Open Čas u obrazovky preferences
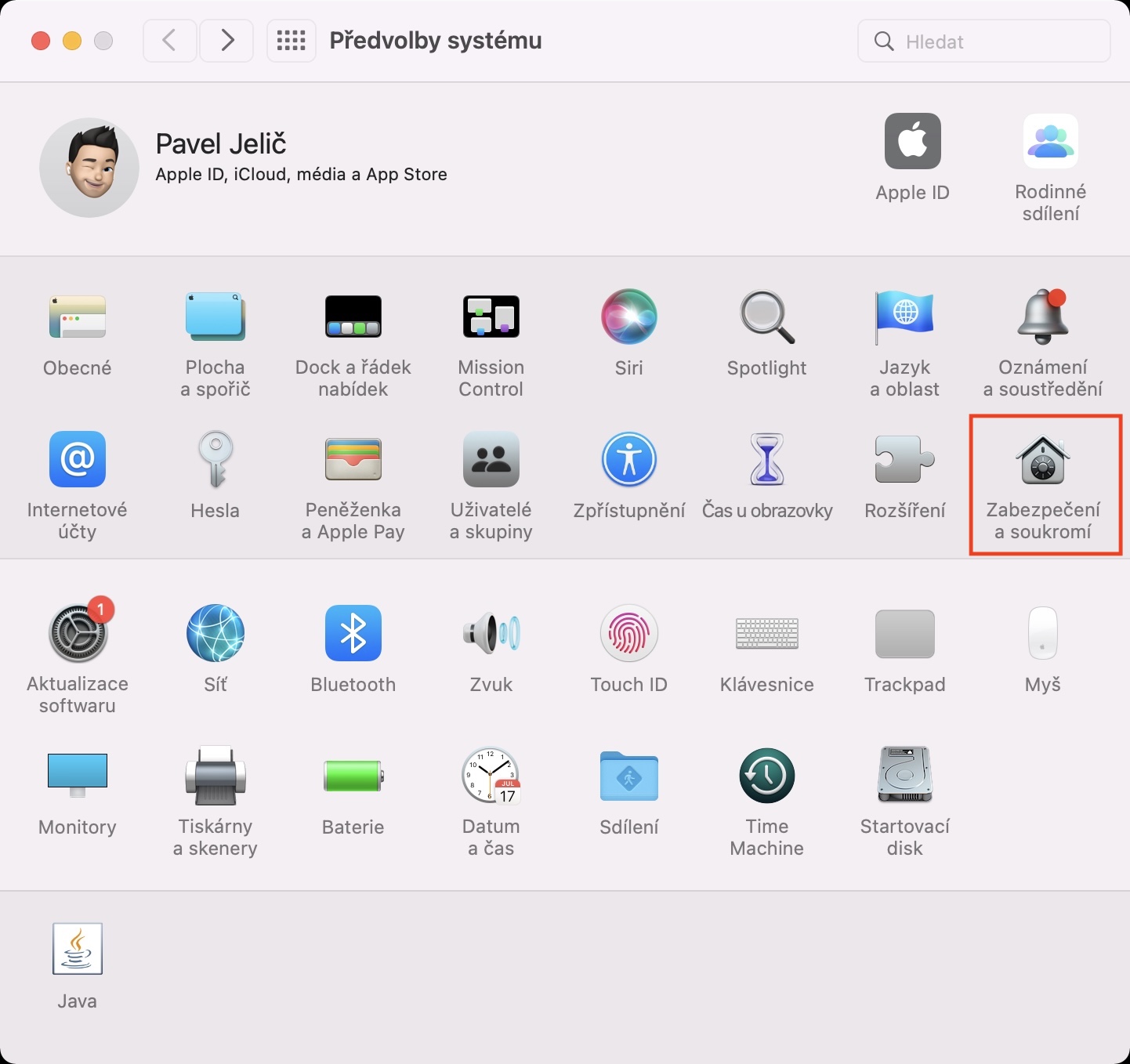The image size is (1130, 1064). 767,459
